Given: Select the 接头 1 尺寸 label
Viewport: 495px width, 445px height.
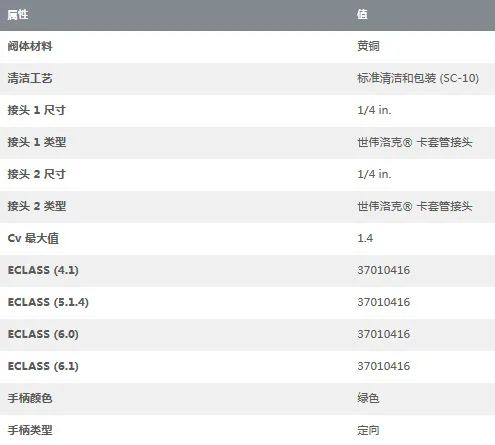Looking at the screenshot, I should 36,110.
